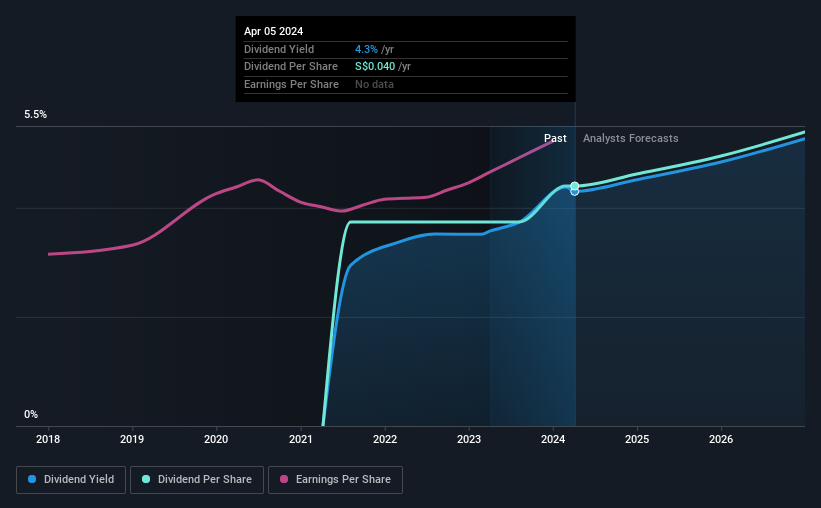Click the 2026 x-axis label

click(x=721, y=439)
